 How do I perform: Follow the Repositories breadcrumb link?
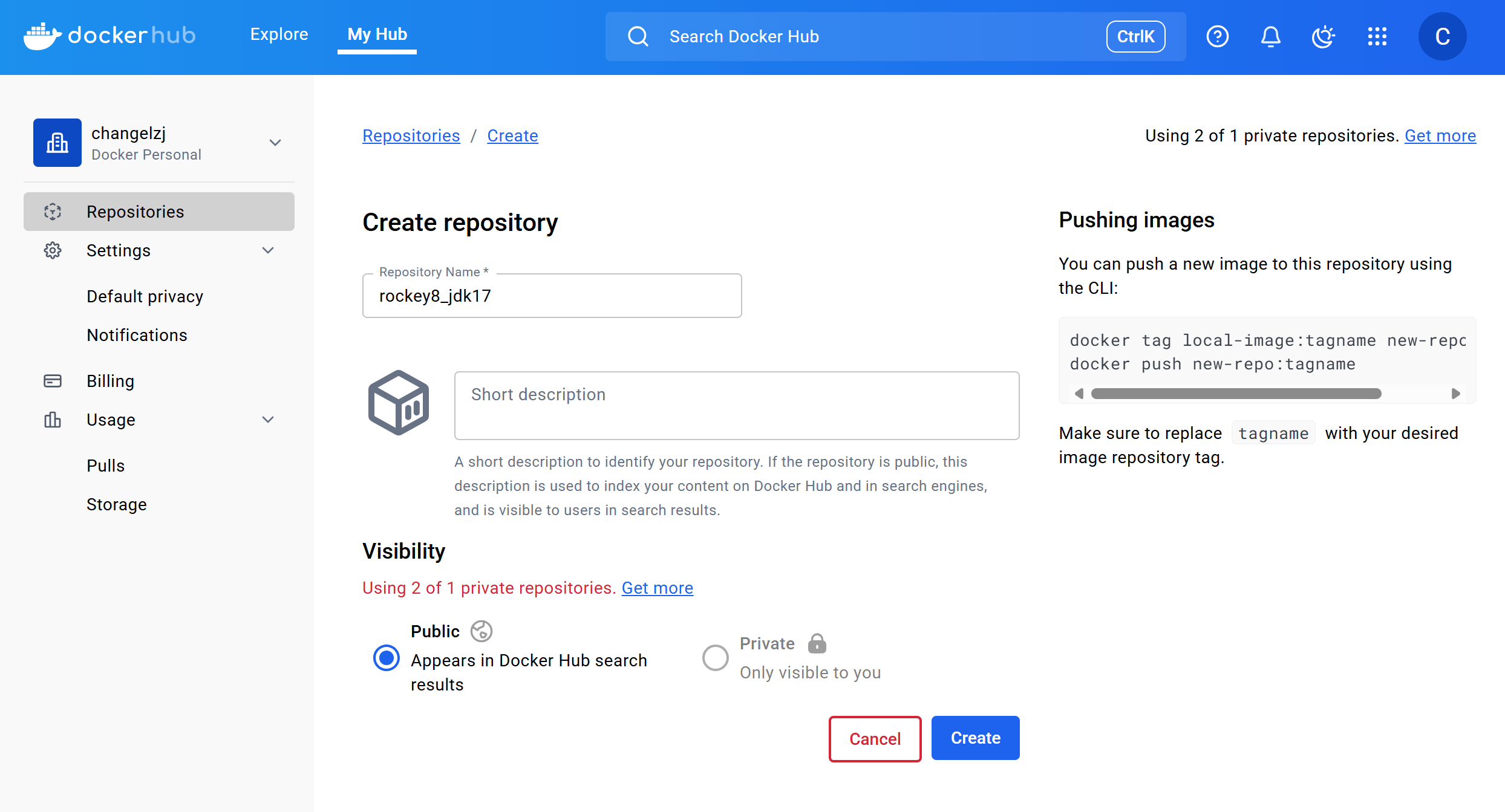(x=411, y=135)
